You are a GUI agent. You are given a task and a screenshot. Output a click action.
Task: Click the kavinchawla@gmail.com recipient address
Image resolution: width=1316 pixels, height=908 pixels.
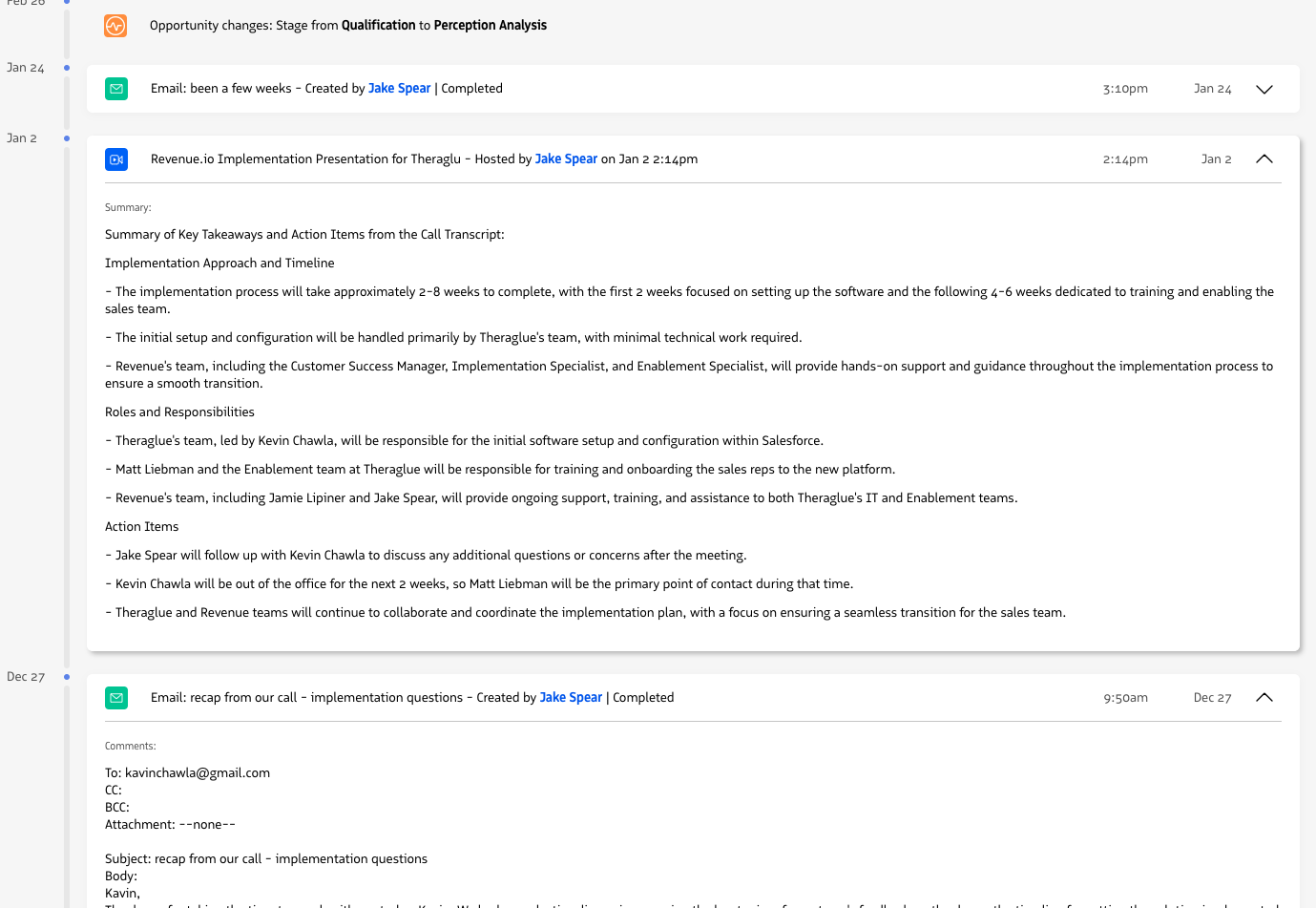pyautogui.click(x=197, y=773)
